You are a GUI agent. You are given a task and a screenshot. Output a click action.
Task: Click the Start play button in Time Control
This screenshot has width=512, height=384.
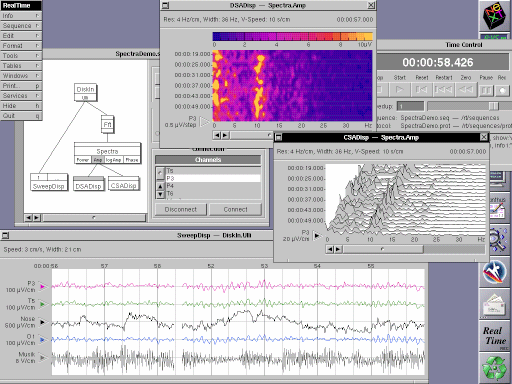tap(399, 90)
